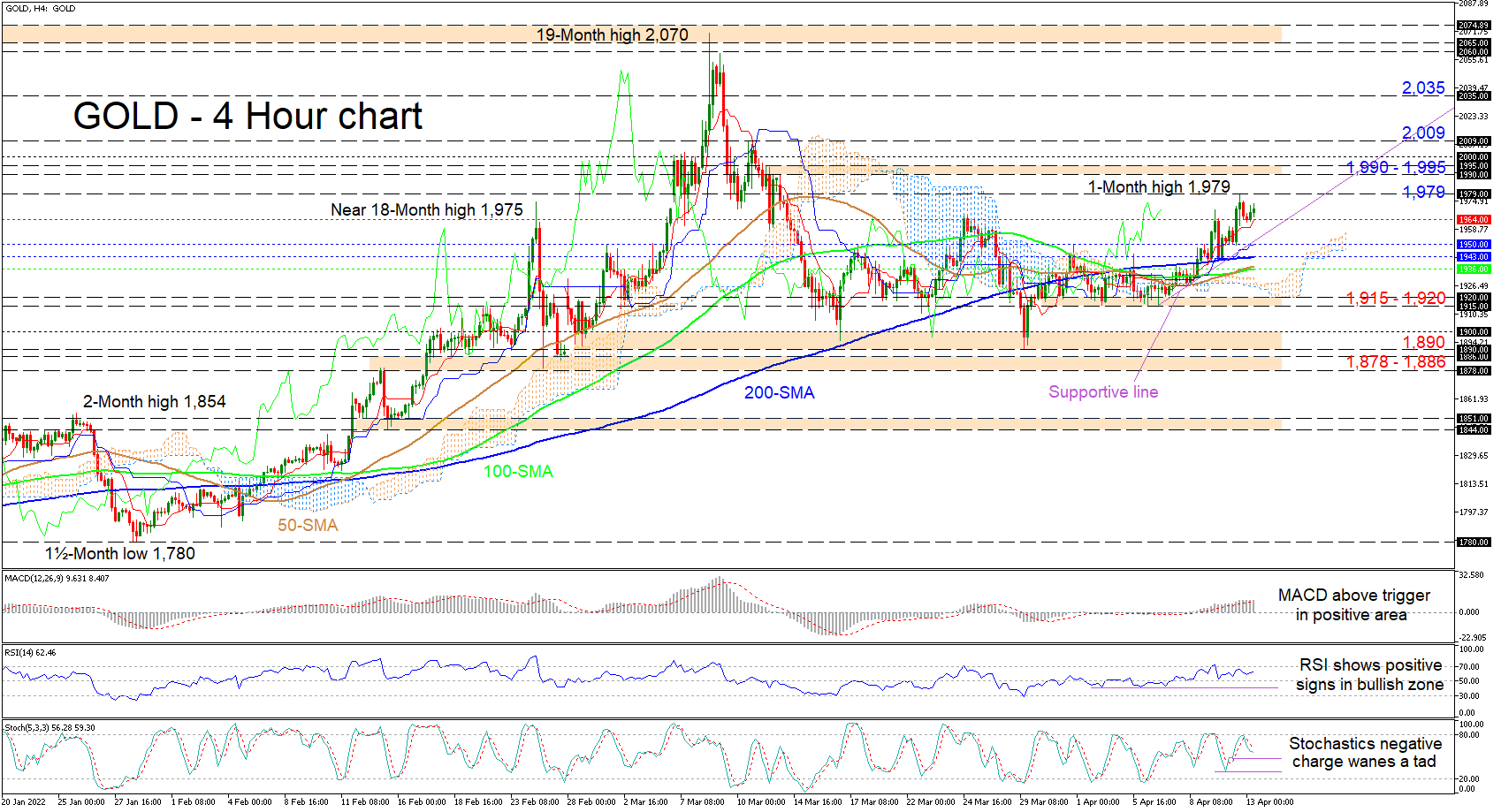
Task: Click the '1½-Month low 1,780' label
Action: [x=120, y=553]
